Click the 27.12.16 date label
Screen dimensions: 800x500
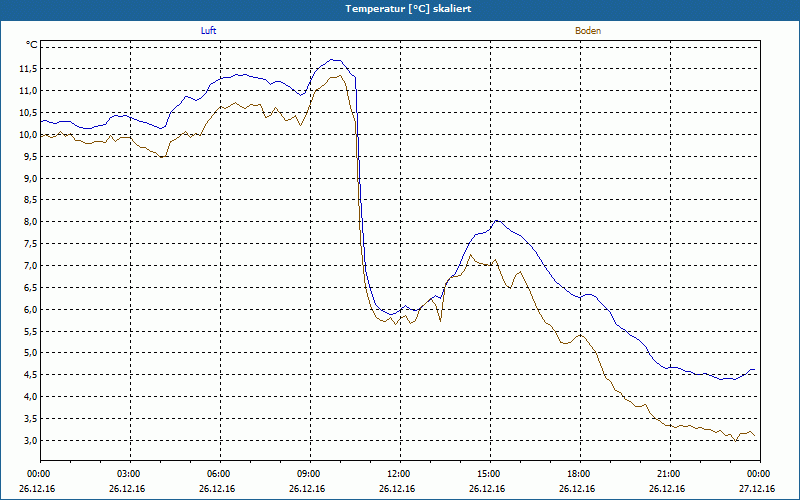pyautogui.click(x=757, y=489)
